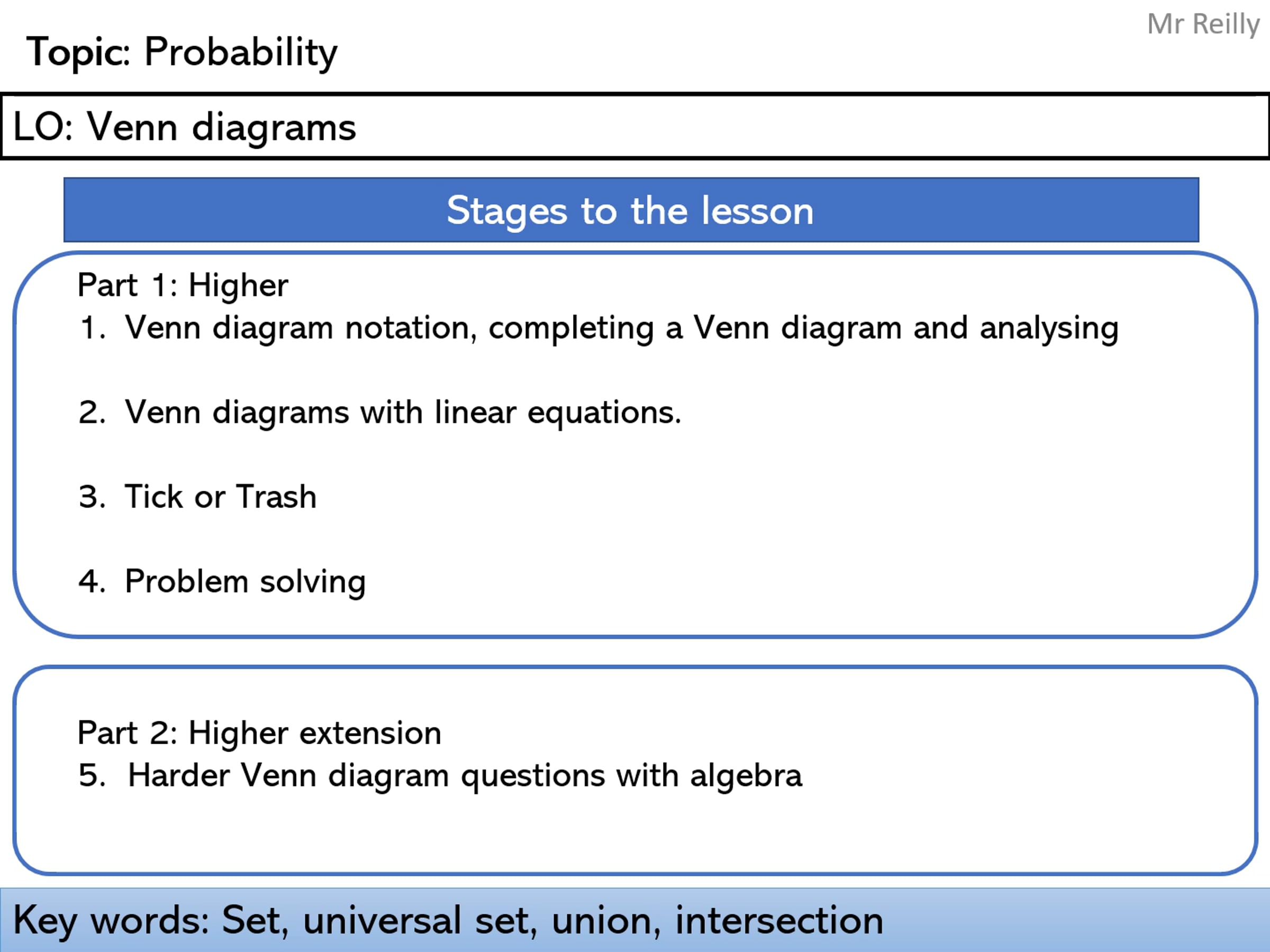Screen dimensions: 1270x952
Task: Select the 'LO: Venn diagrams' title box
Action: point(635,126)
